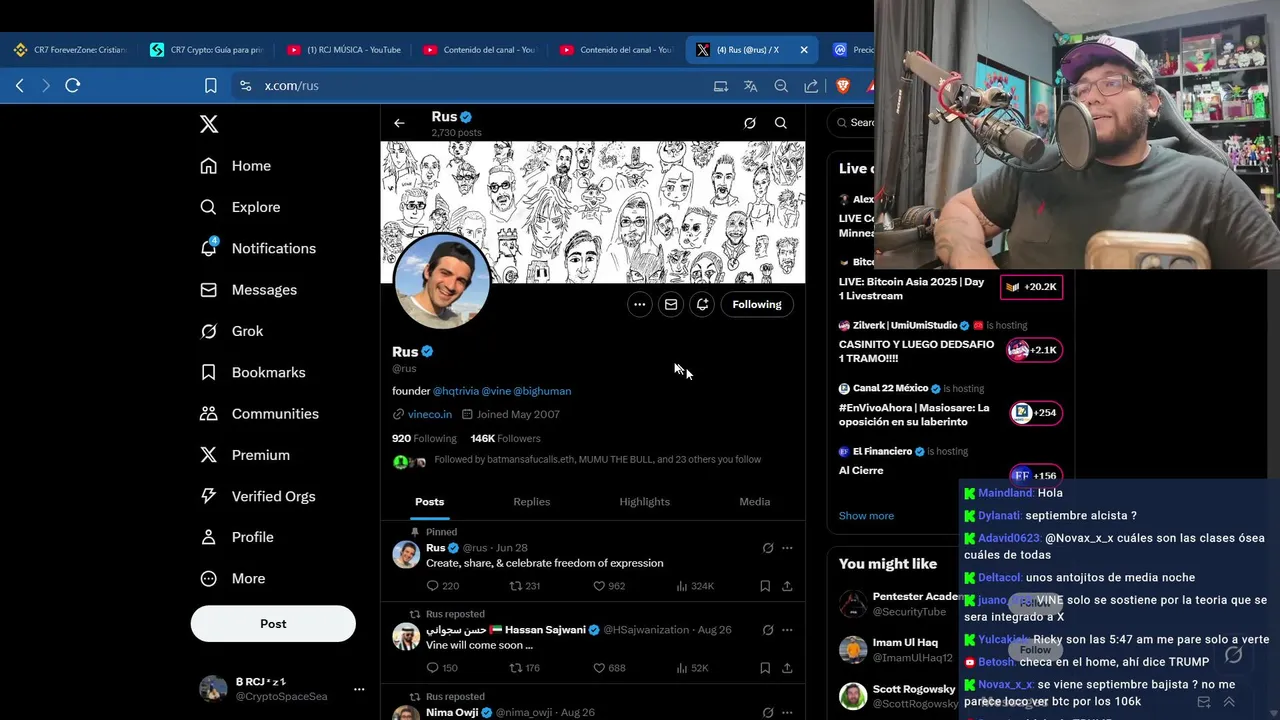Click Brave shields icon
The height and width of the screenshot is (720, 1280).
coord(842,86)
